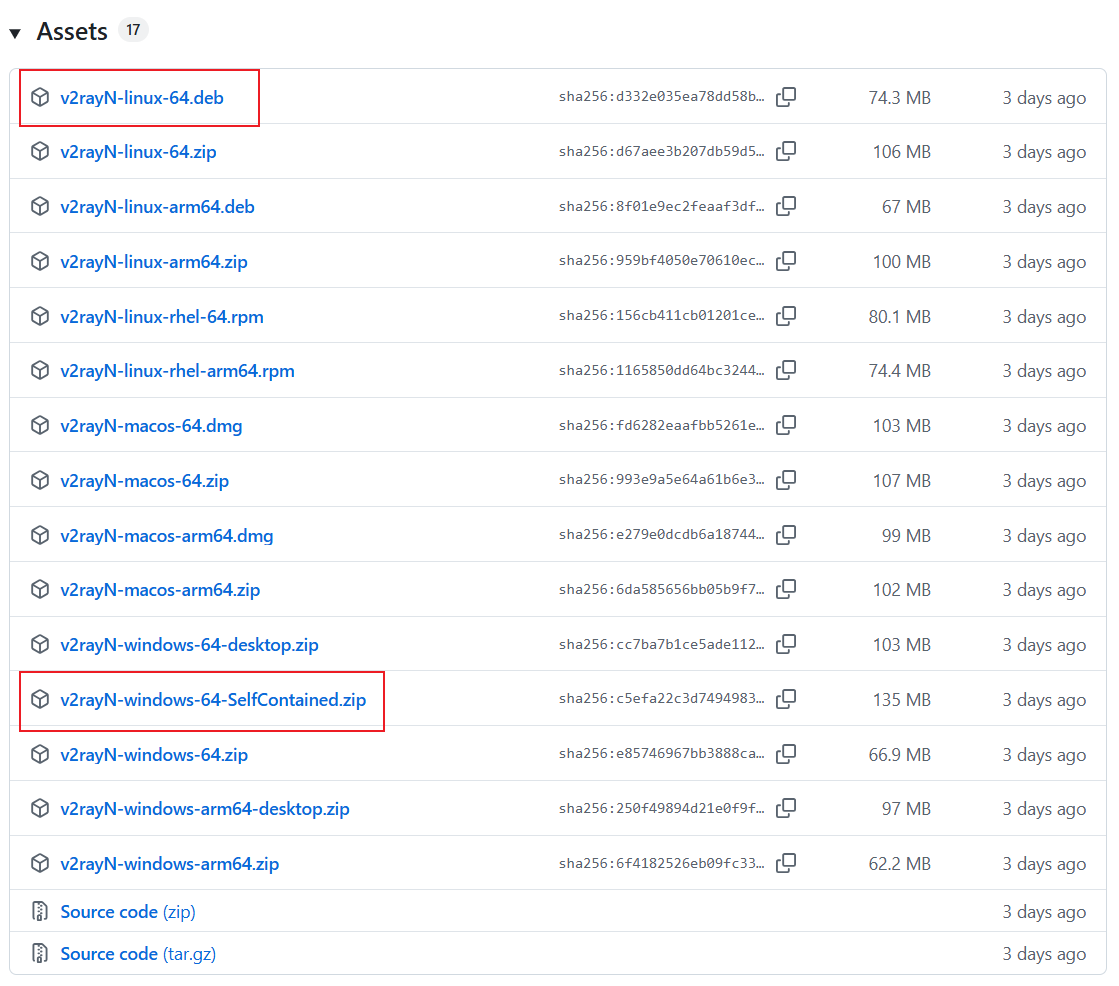Click the Assets count badge showing 17

point(133,30)
